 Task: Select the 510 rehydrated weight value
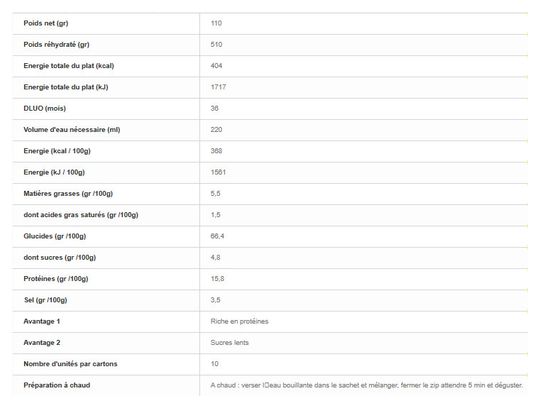216,44
